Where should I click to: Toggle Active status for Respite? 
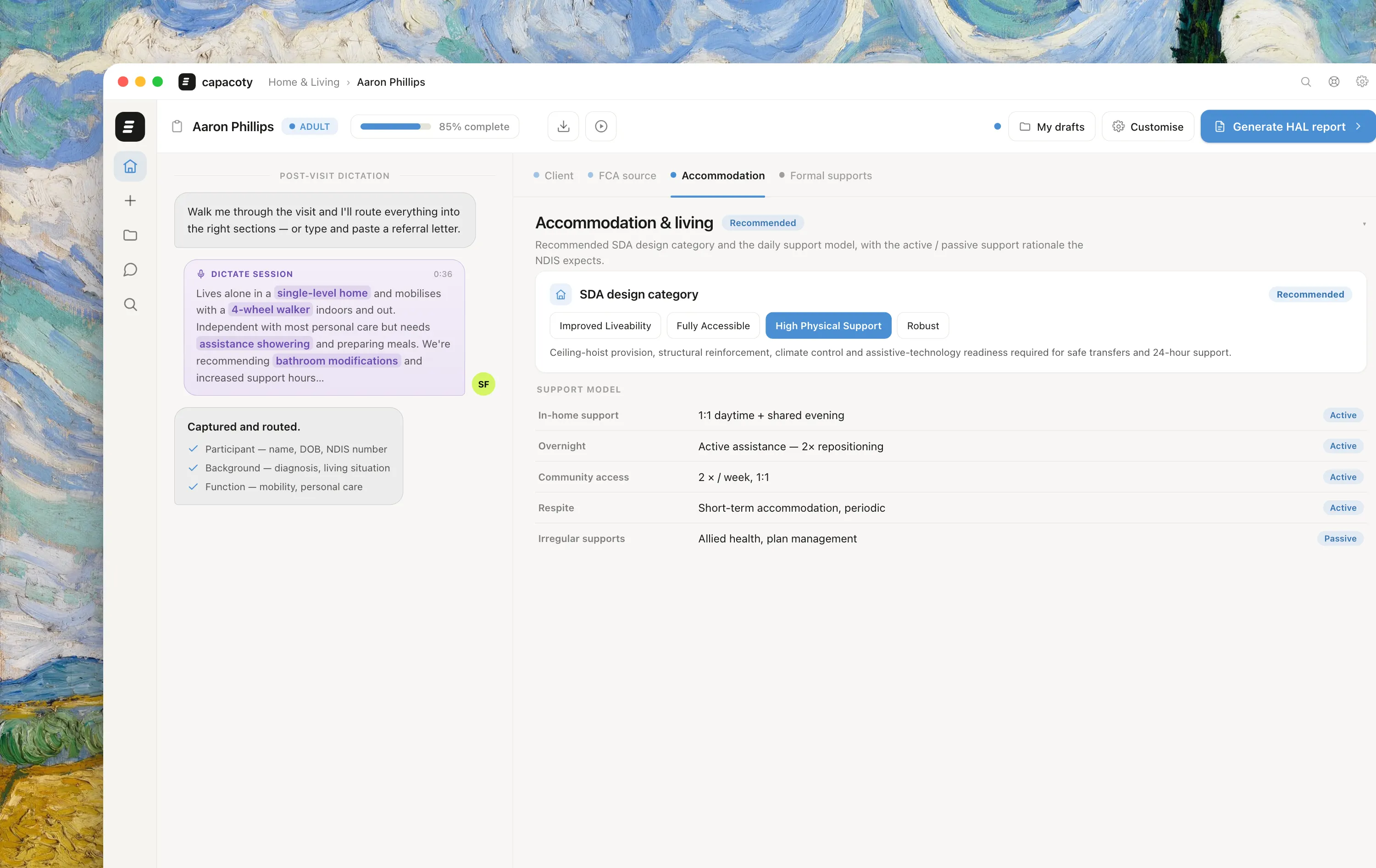click(x=1343, y=508)
